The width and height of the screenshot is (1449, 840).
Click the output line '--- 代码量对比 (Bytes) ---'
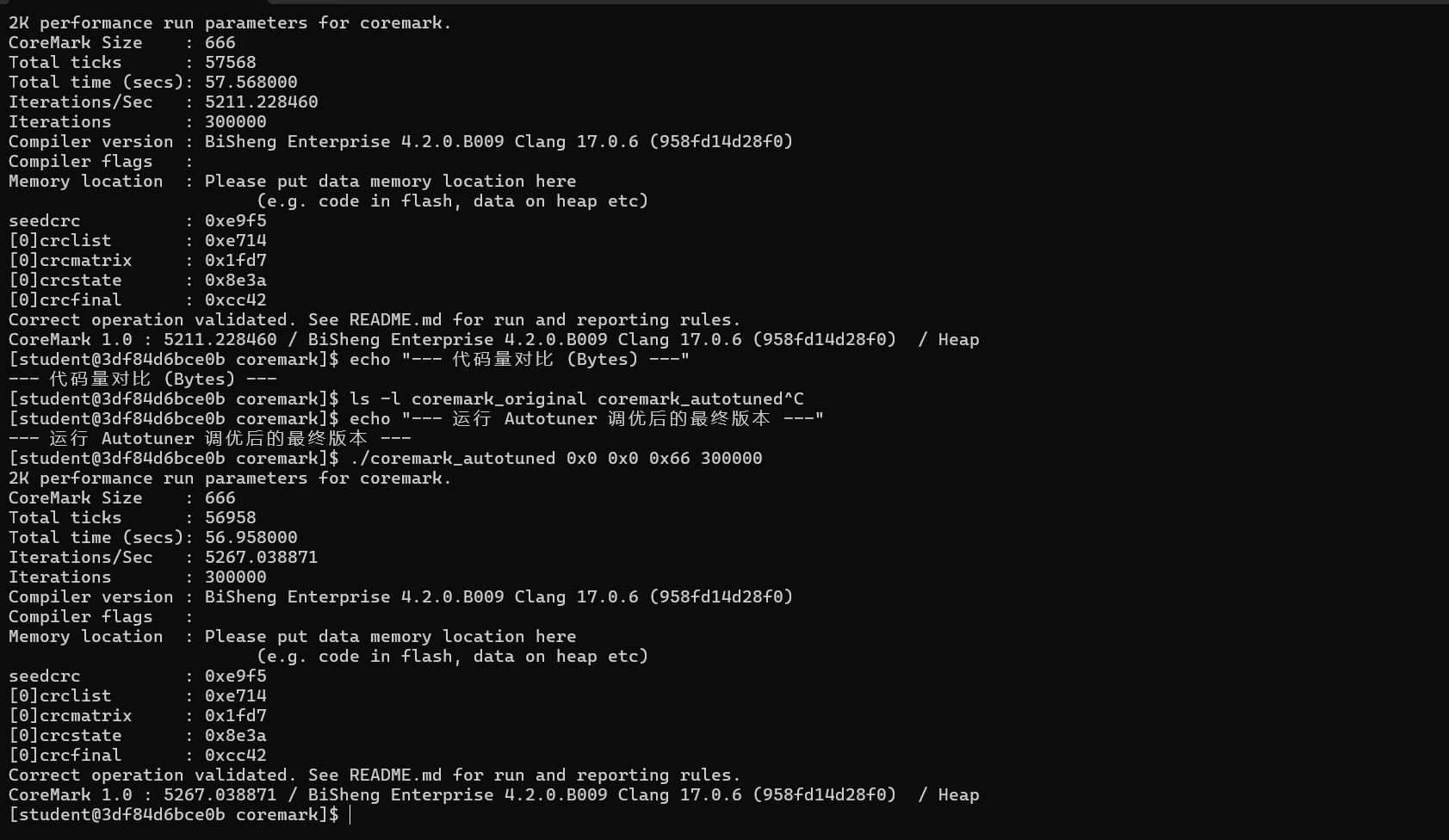(142, 380)
